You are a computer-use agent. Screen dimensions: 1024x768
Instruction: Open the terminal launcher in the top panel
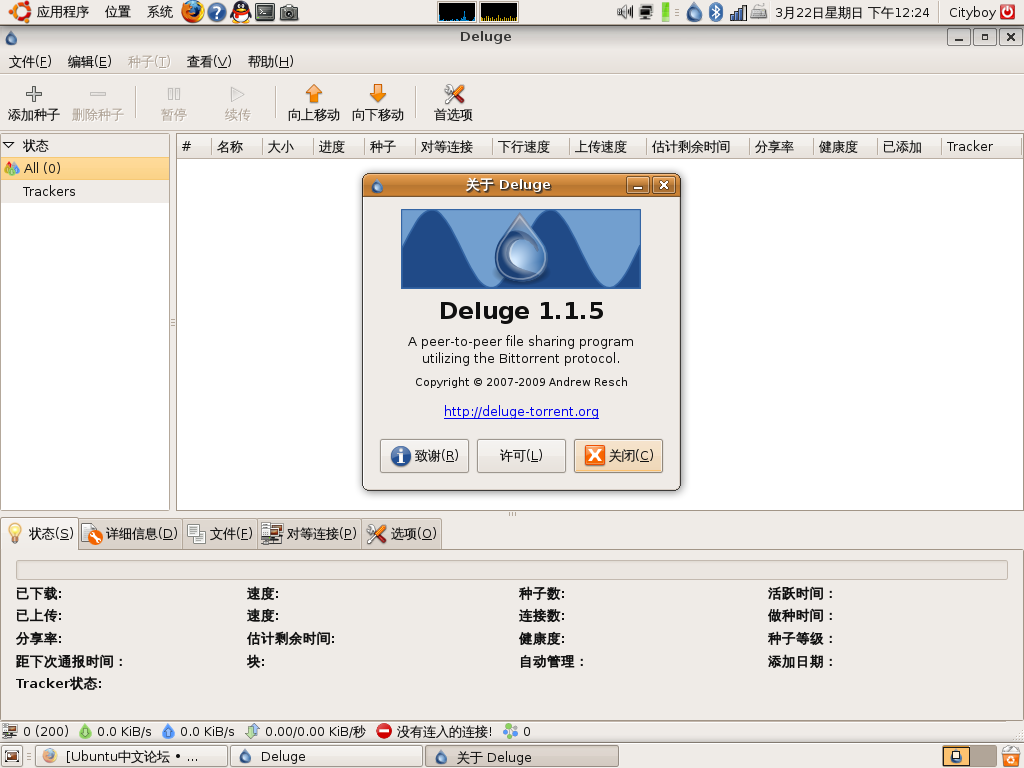point(265,12)
